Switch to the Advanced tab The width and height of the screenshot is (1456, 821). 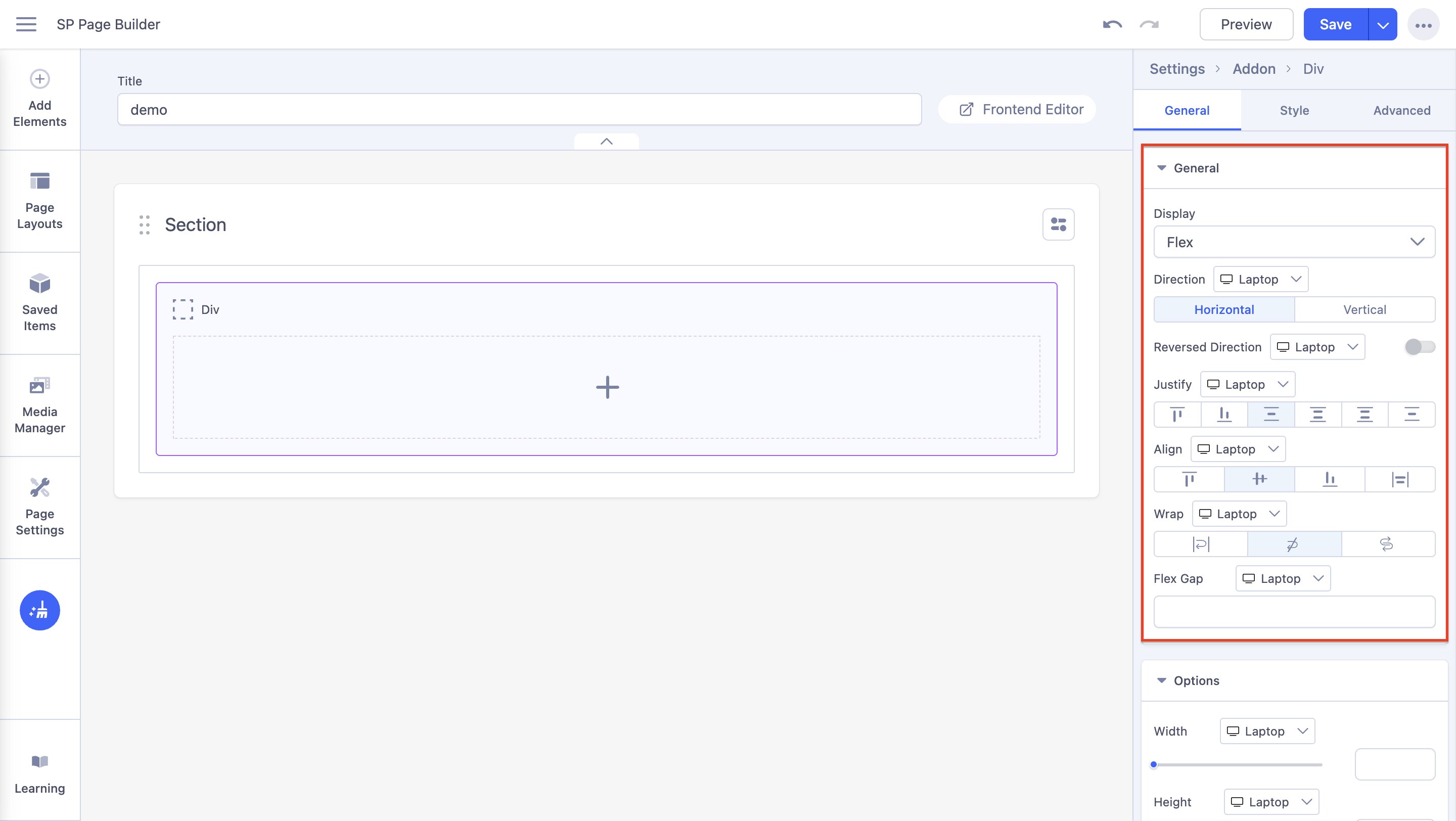[1401, 110]
